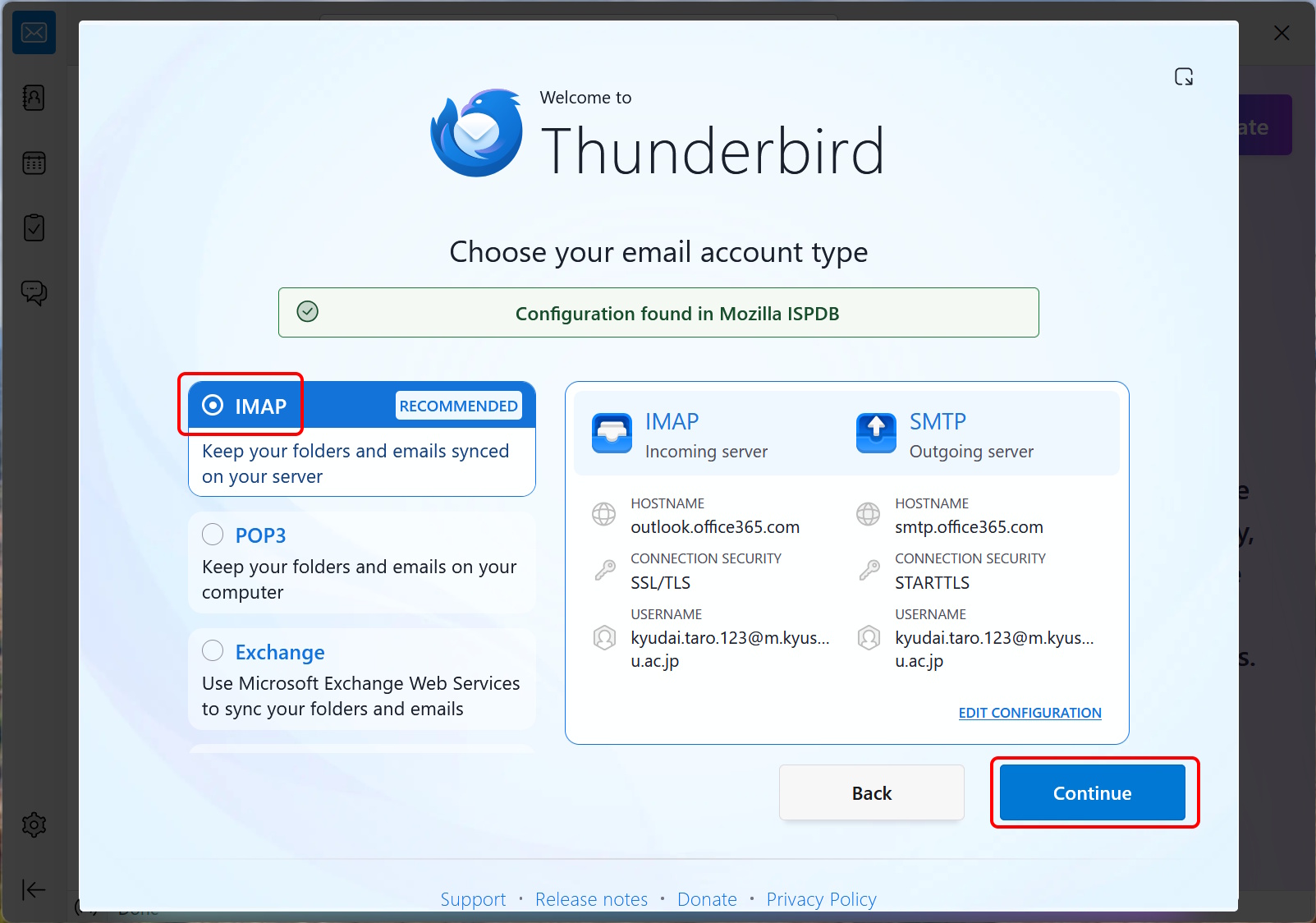Open the Calendar sidebar icon

(34, 163)
